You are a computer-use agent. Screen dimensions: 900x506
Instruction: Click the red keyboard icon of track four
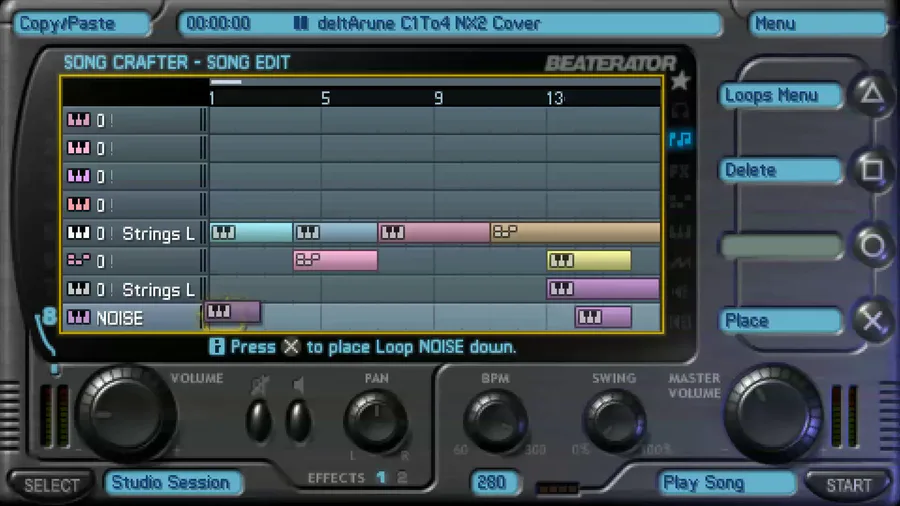[79, 204]
